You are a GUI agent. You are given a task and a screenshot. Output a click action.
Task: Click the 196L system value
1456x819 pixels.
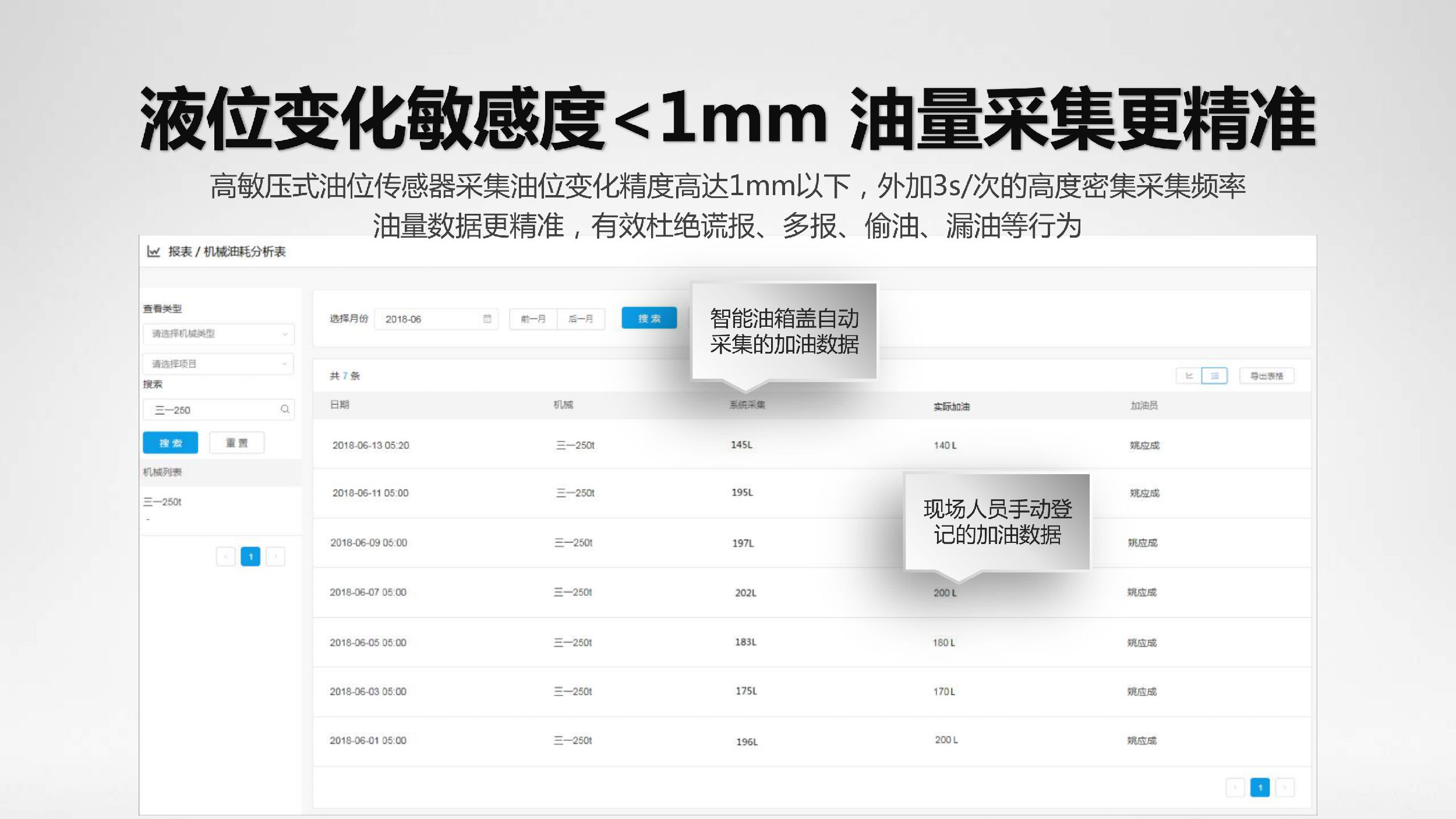[x=747, y=742]
